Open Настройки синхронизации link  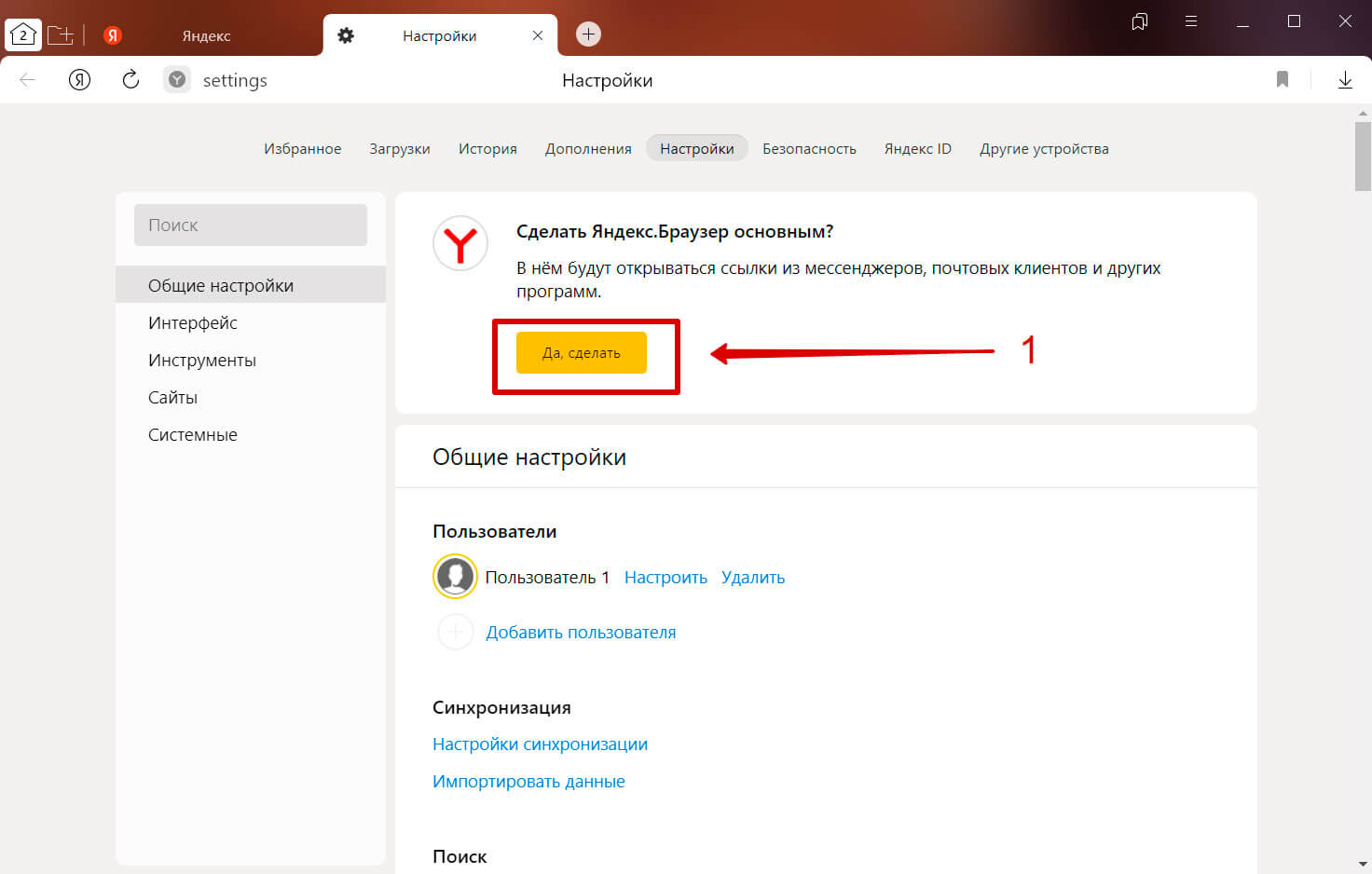(540, 744)
